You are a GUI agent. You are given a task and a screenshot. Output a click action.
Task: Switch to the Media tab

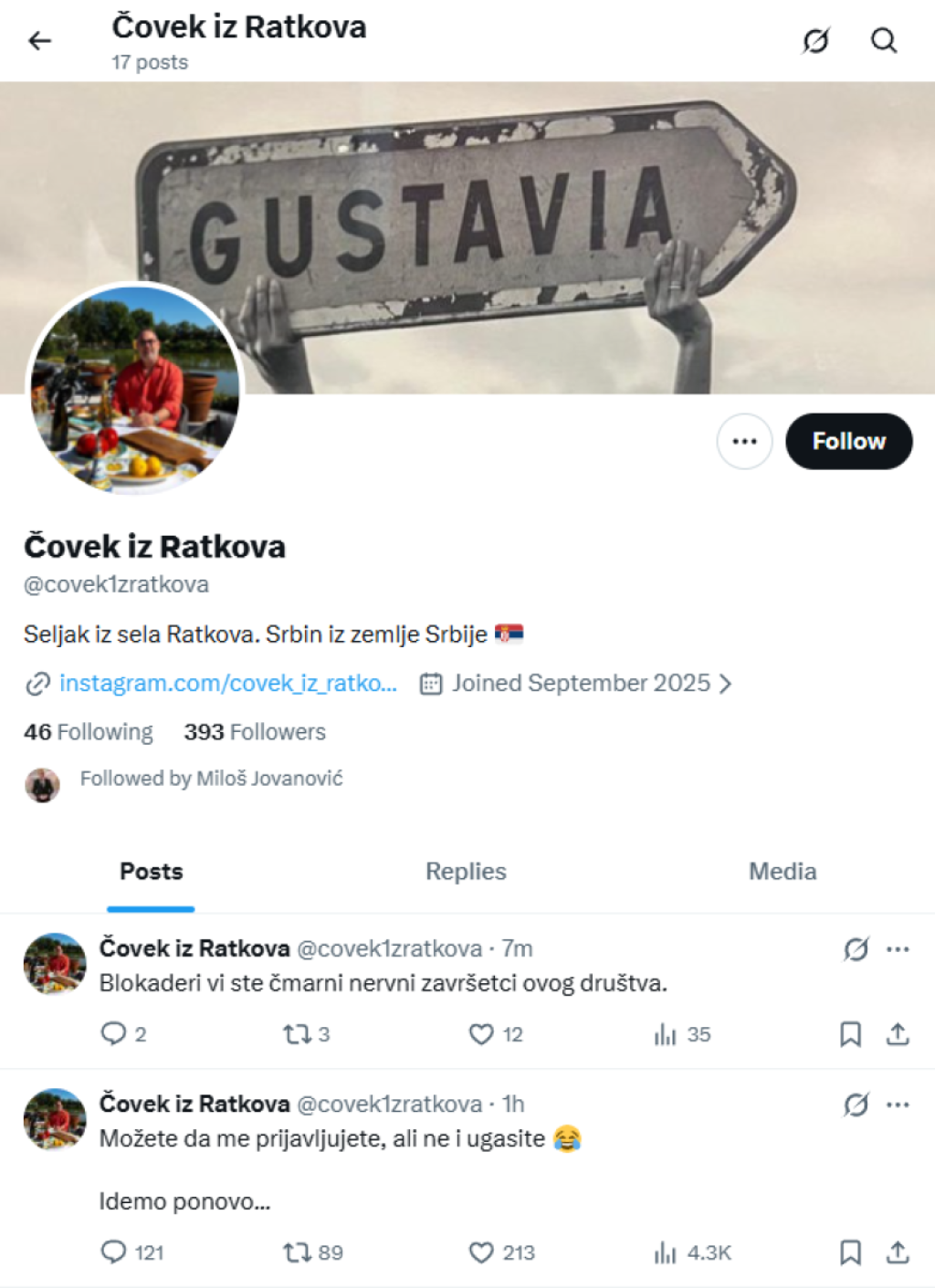coord(783,872)
